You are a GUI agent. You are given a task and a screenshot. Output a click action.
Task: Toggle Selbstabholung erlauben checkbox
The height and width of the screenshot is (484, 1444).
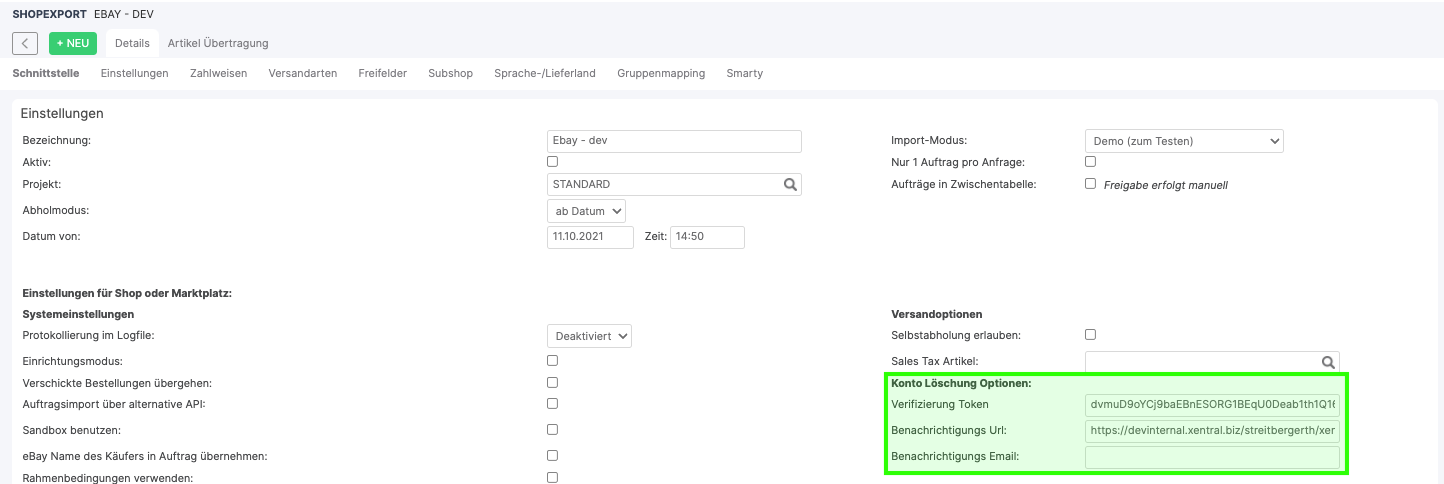coord(1090,334)
